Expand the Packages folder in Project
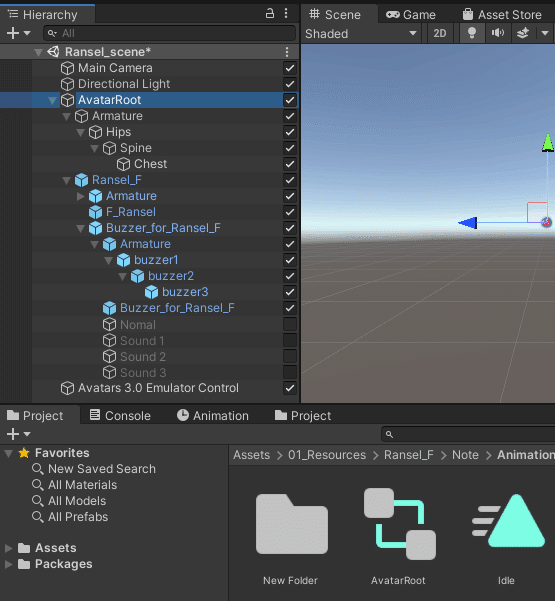The image size is (555, 601). (8, 564)
